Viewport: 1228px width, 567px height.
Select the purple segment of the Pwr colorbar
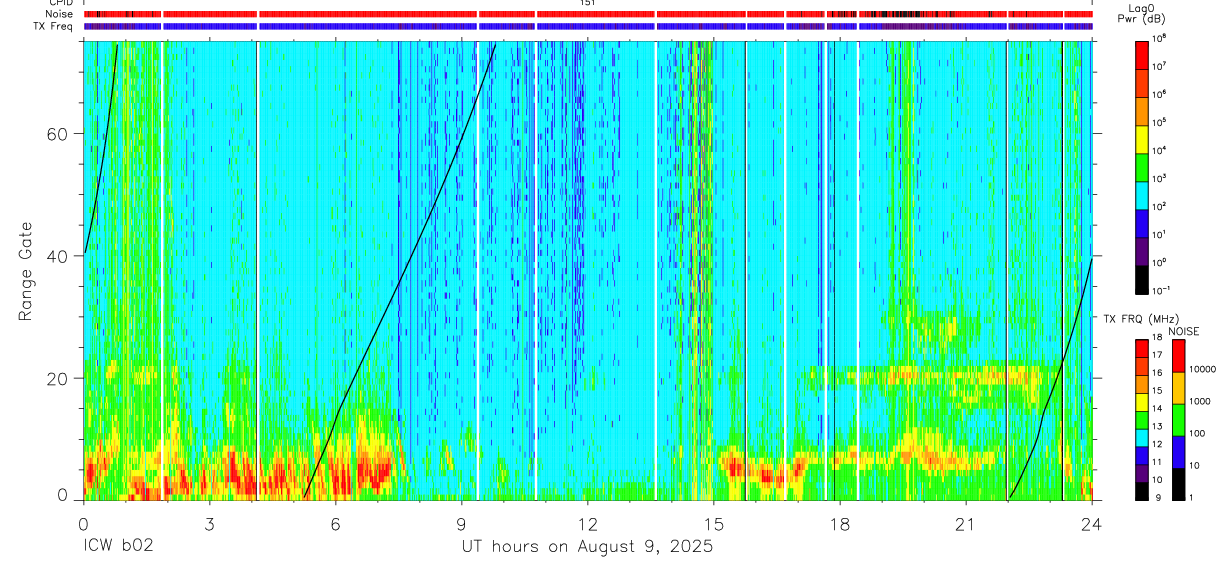point(1142,251)
